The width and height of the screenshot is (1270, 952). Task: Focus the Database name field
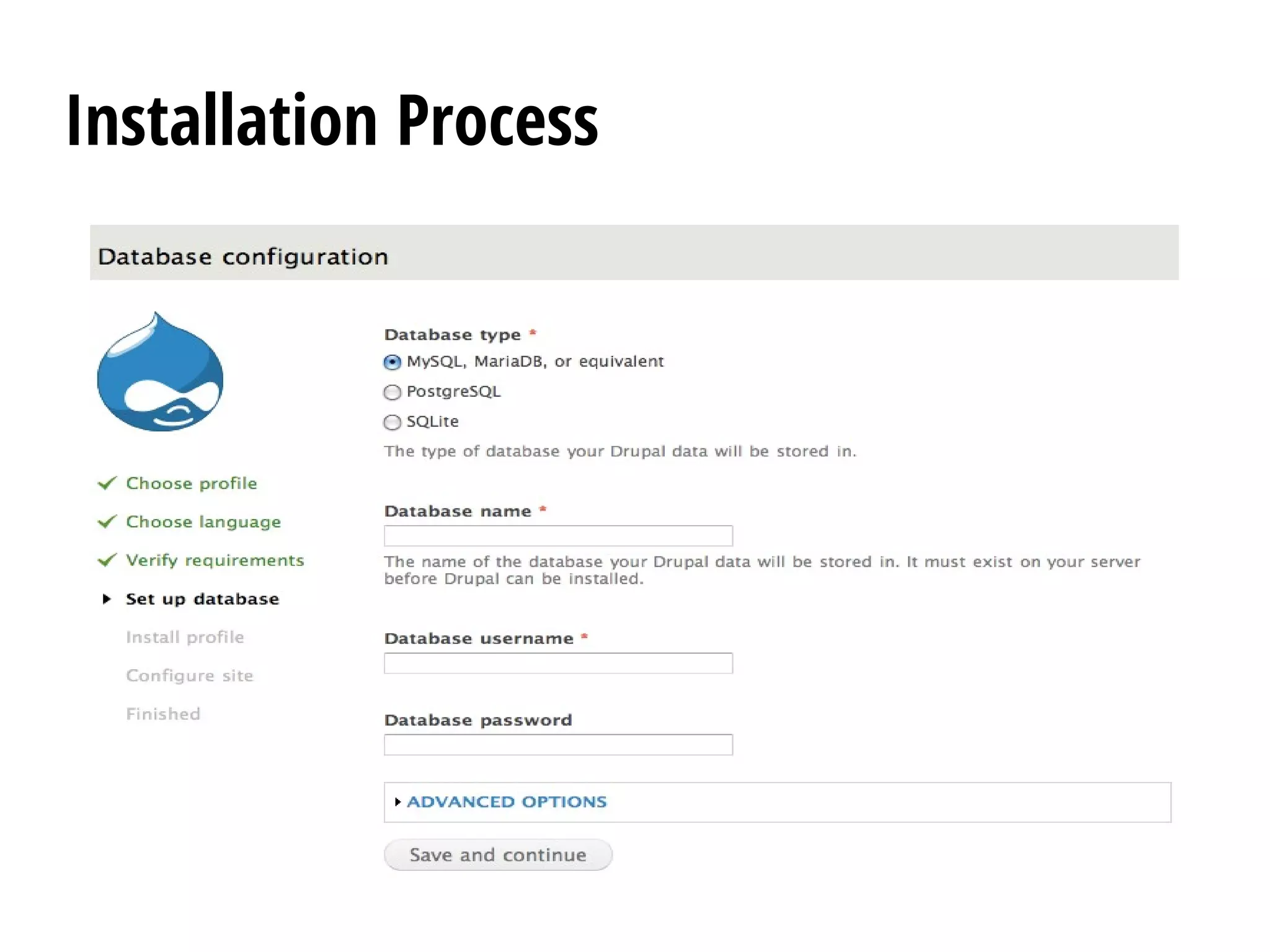tap(558, 536)
